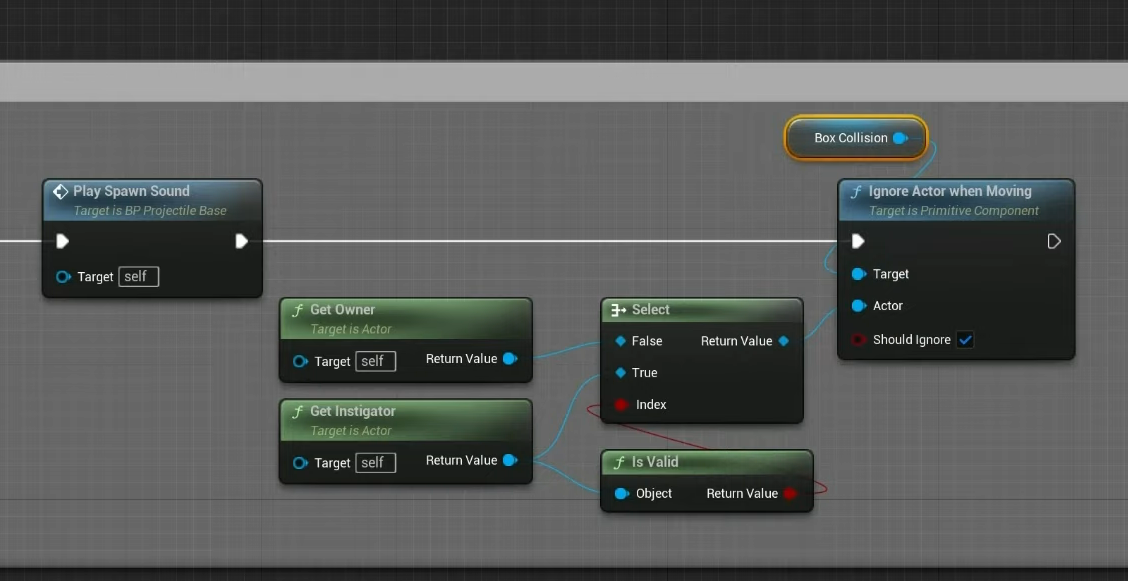Click the Should Ignore boolean pin
Viewport: 1128px width, 581px height.
tap(858, 340)
